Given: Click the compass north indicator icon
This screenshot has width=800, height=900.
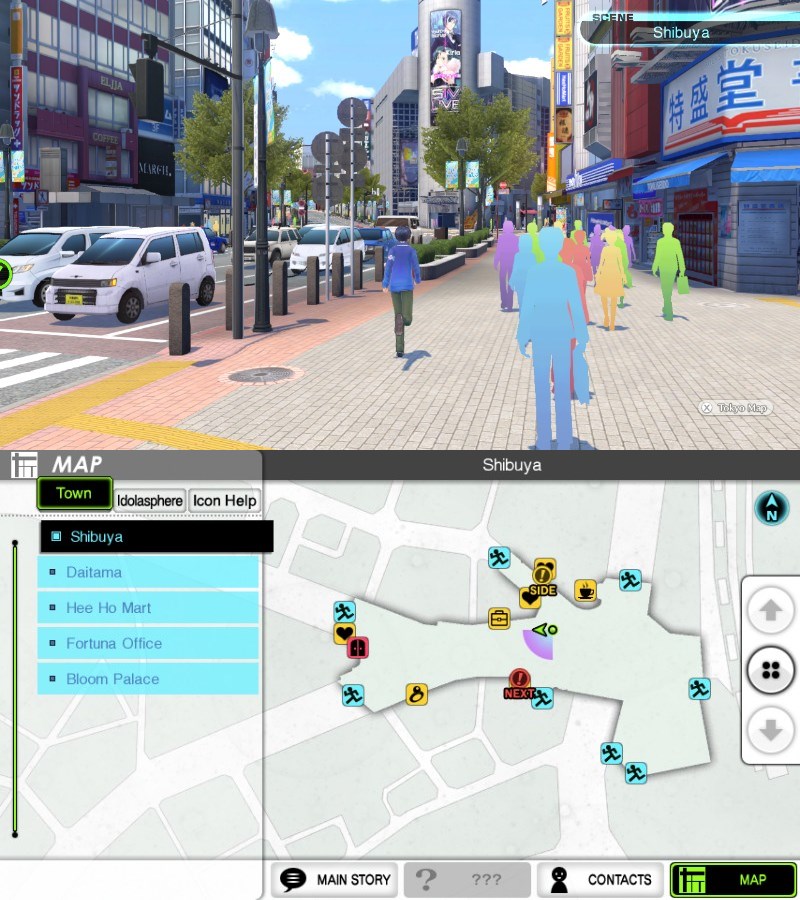Looking at the screenshot, I should coord(771,508).
